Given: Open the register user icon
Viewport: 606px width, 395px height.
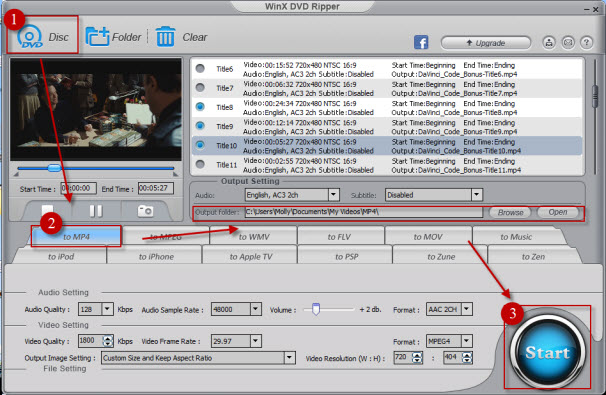Looking at the screenshot, I should point(549,43).
